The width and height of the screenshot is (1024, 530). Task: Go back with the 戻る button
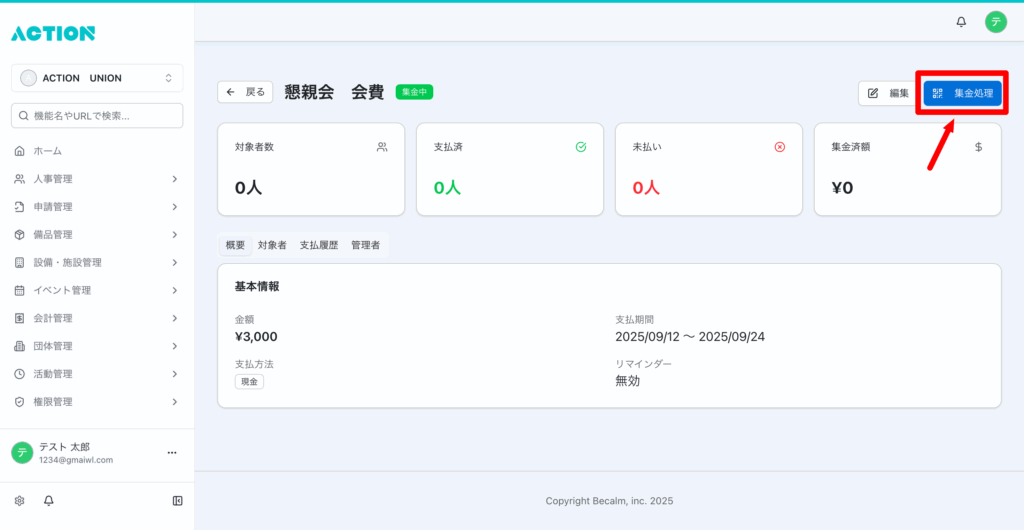click(x=245, y=92)
